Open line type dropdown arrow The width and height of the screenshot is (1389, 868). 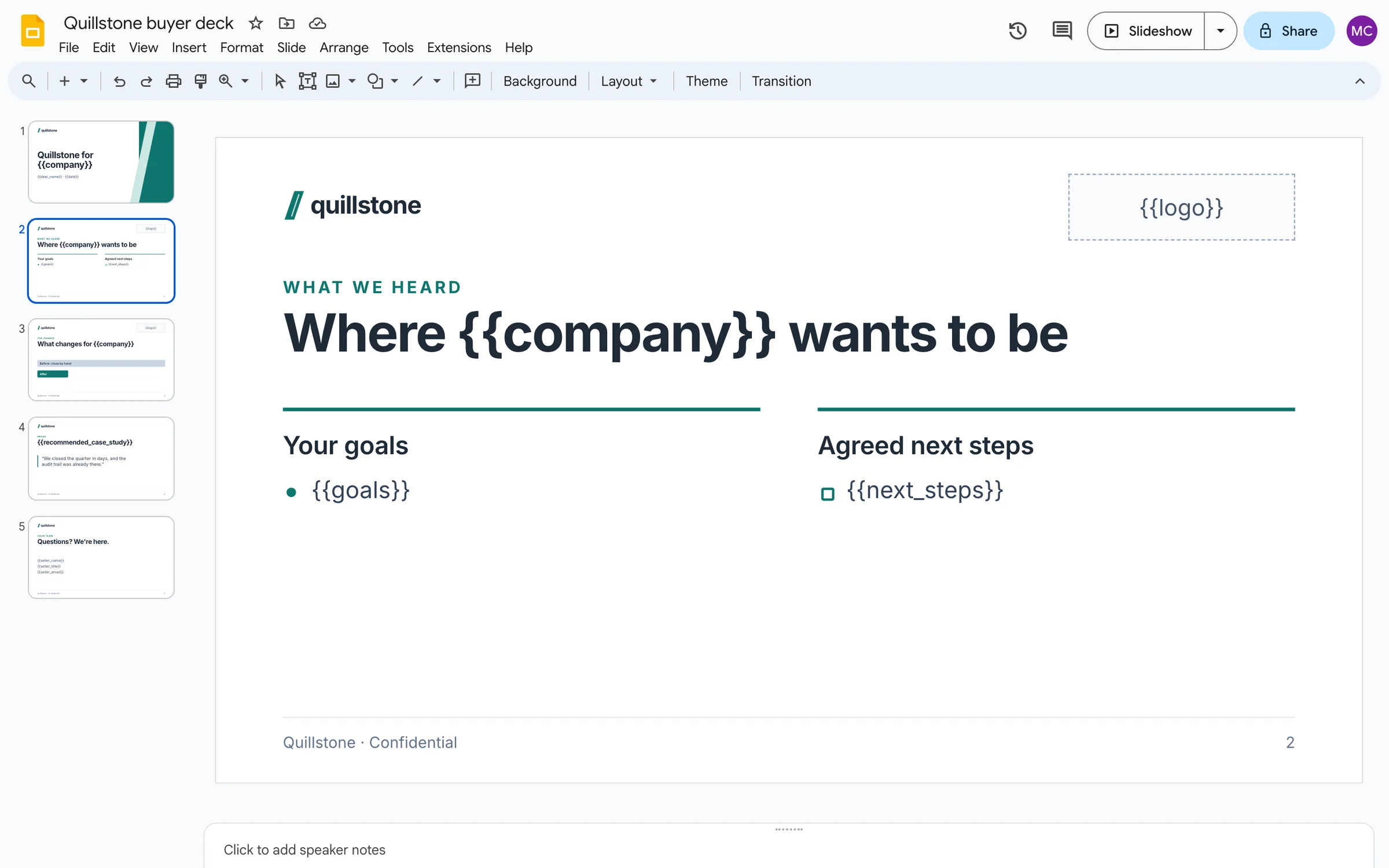click(x=437, y=81)
